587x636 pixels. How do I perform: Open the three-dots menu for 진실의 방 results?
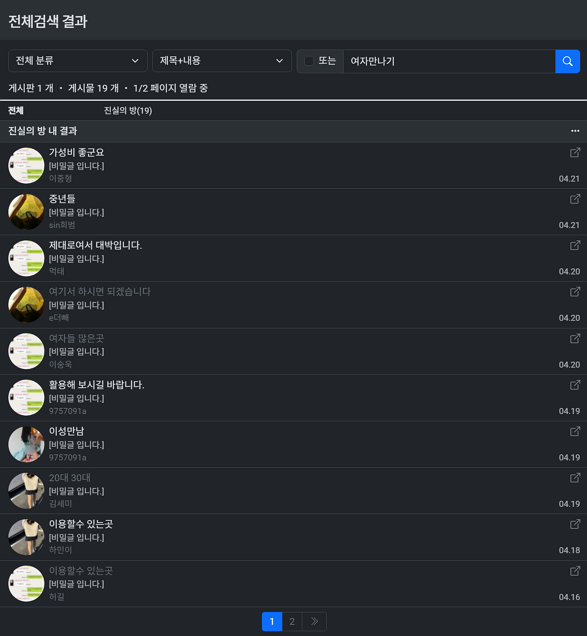tap(575, 131)
